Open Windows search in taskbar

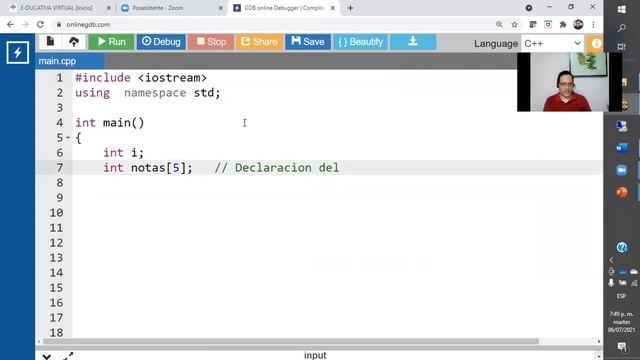coord(622,28)
